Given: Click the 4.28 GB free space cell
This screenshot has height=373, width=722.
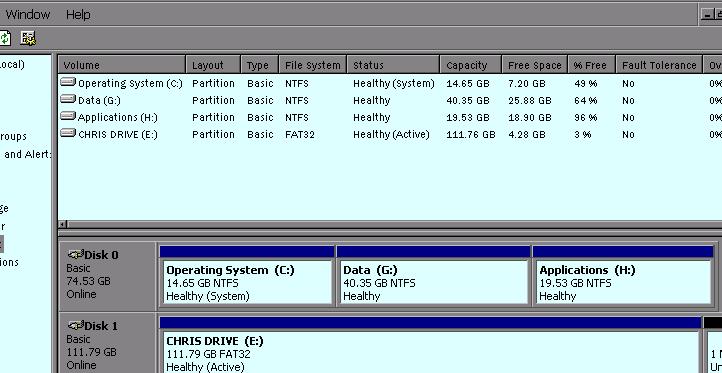Looking at the screenshot, I should click(527, 134).
